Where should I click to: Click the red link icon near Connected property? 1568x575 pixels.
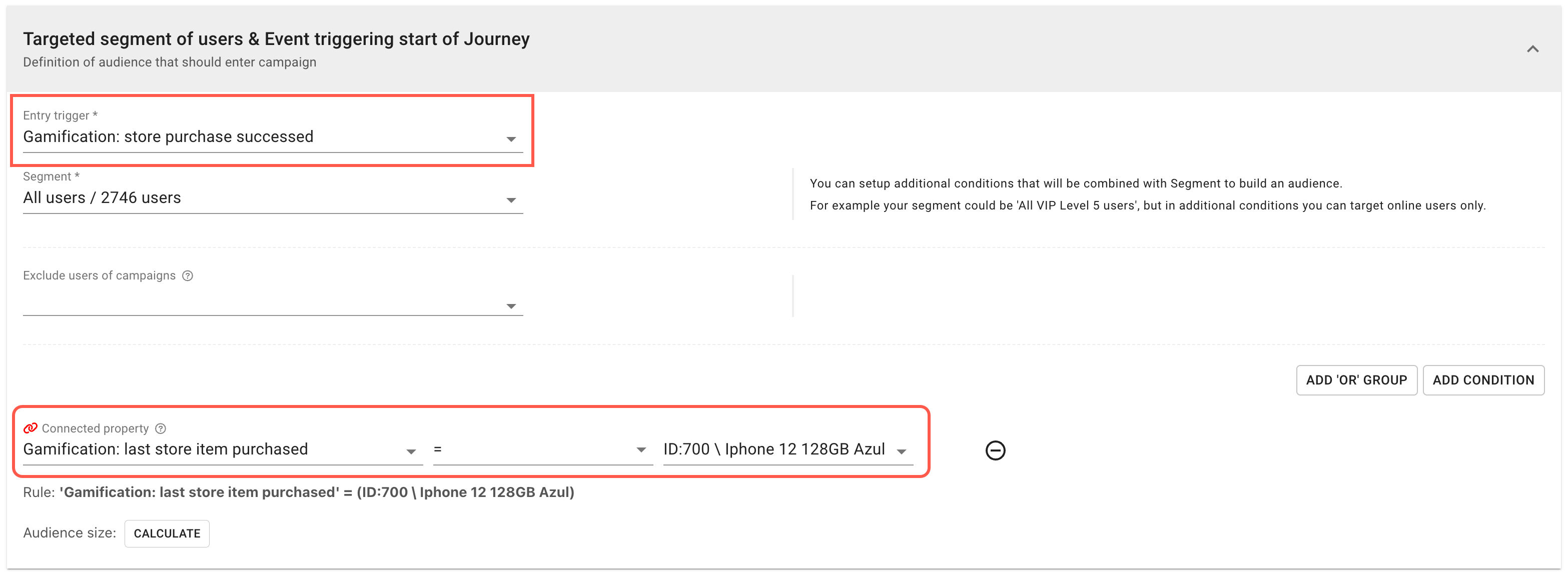[x=31, y=428]
